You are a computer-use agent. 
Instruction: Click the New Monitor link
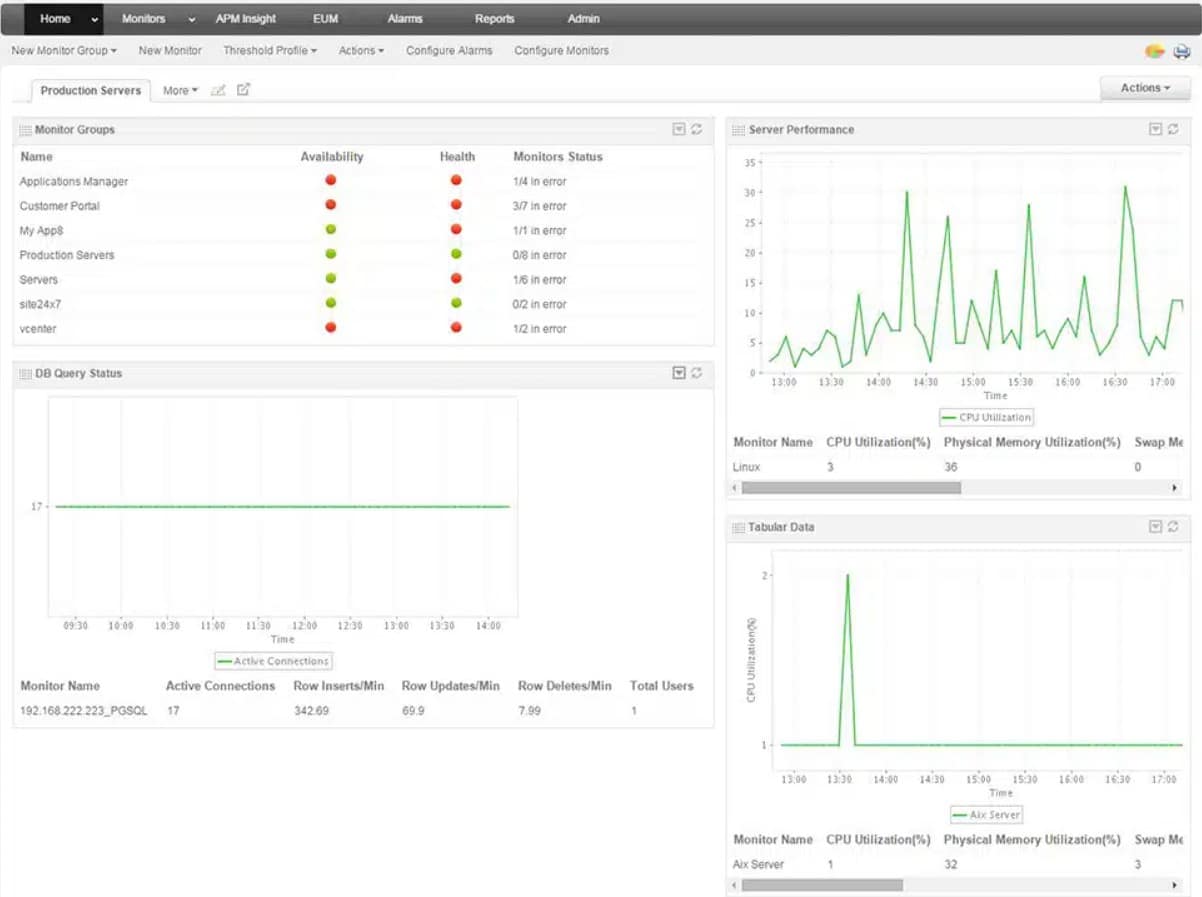tap(170, 50)
